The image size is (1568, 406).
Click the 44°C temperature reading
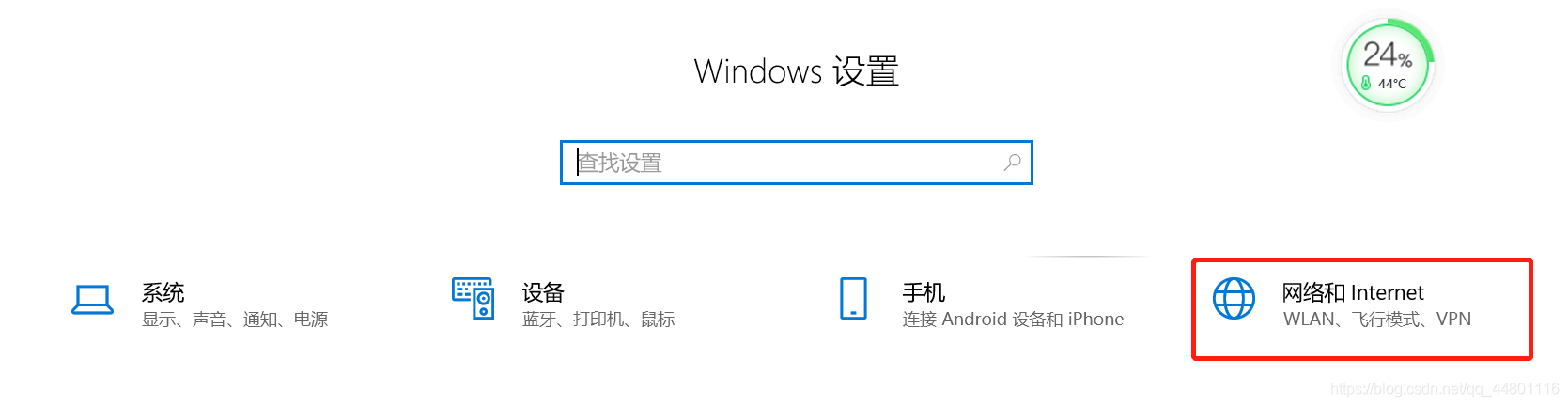[x=1392, y=84]
